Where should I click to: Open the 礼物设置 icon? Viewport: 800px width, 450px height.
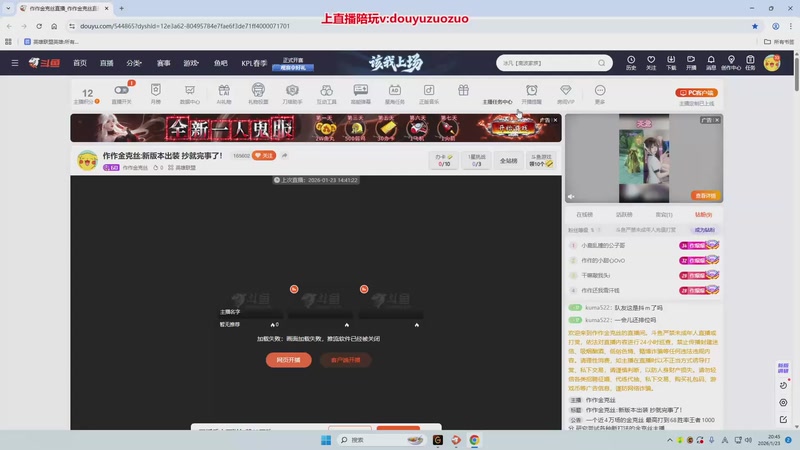pyautogui.click(x=258, y=93)
